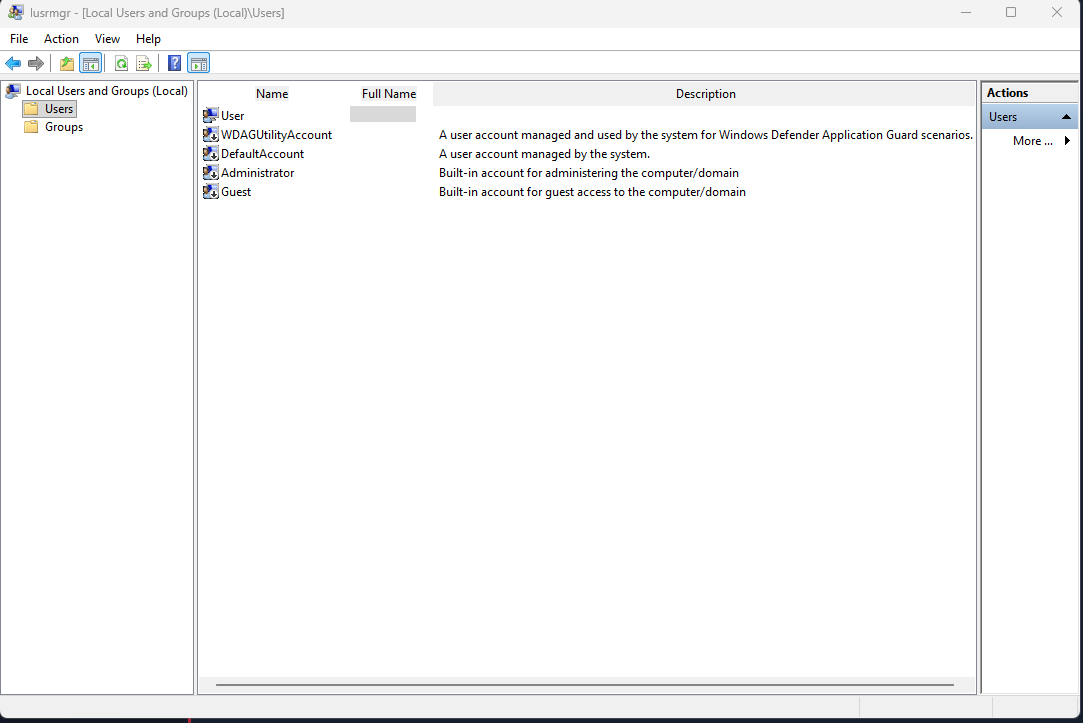Screen dimensions: 1083x723
Task: Open Help via the question mark icon
Action: pyautogui.click(x=175, y=64)
